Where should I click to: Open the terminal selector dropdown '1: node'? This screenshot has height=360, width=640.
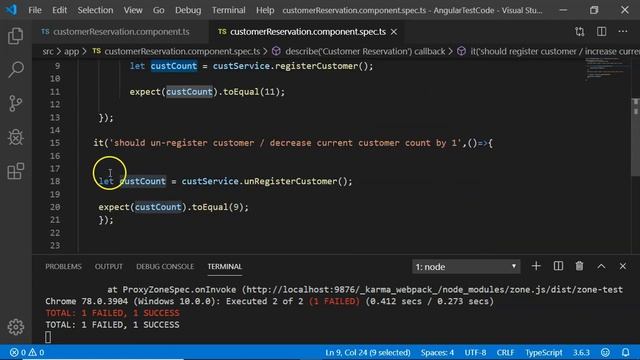click(466, 267)
